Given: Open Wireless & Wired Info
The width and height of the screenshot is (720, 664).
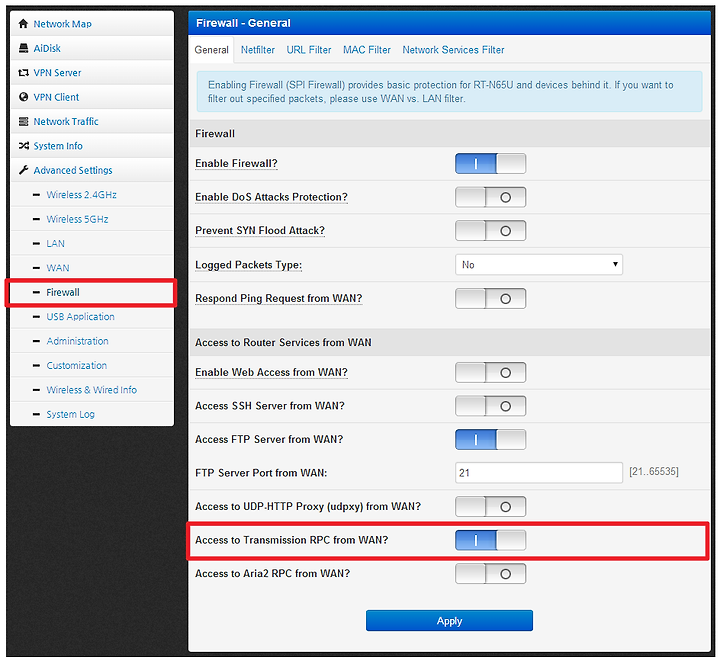Looking at the screenshot, I should pos(92,389).
